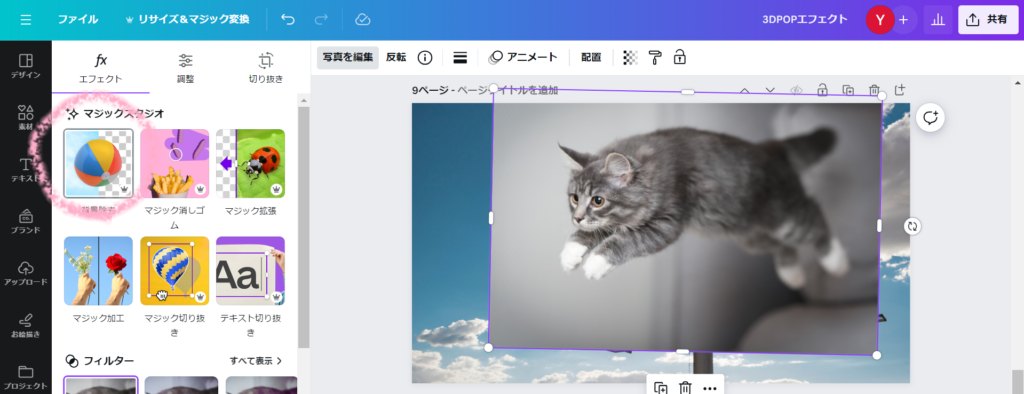Open the hamburger main menu
Image resolution: width=1024 pixels, height=394 pixels.
25,20
